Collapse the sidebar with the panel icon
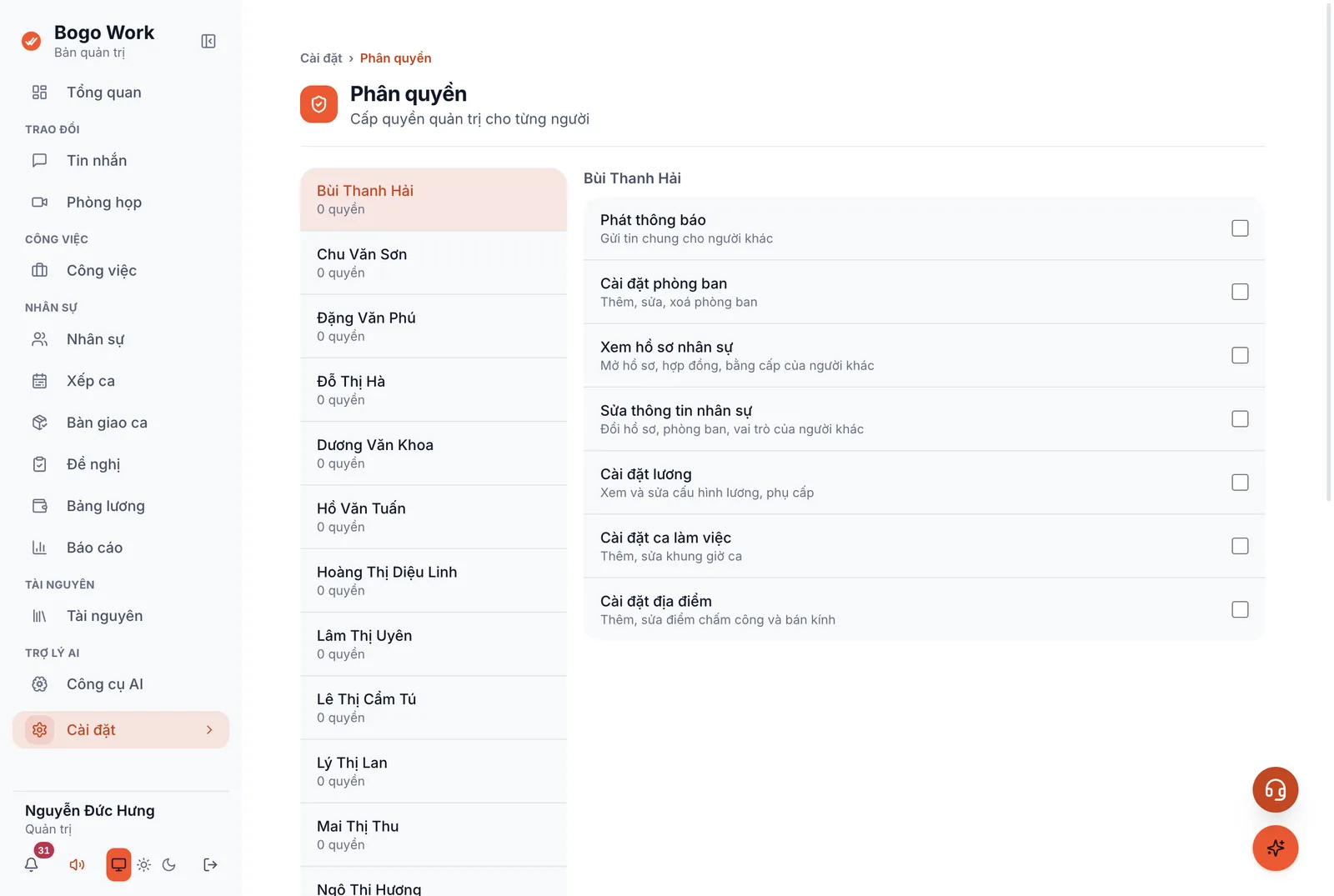The image size is (1334, 896). tap(208, 41)
